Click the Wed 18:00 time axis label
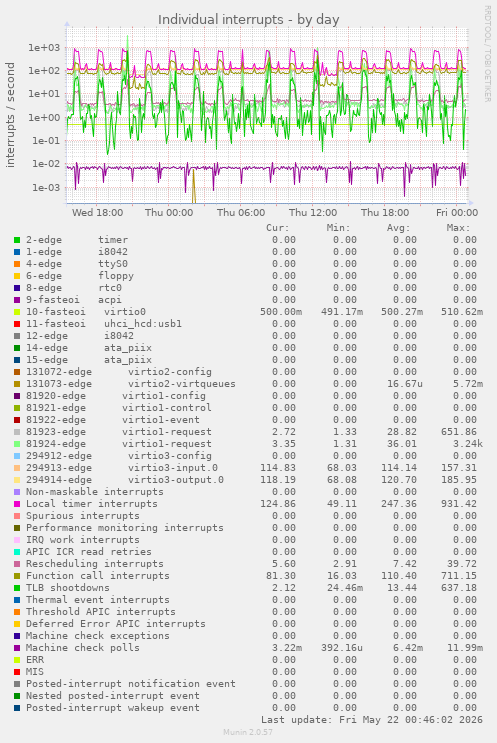Viewport: 497px width, 743px height. [97, 213]
